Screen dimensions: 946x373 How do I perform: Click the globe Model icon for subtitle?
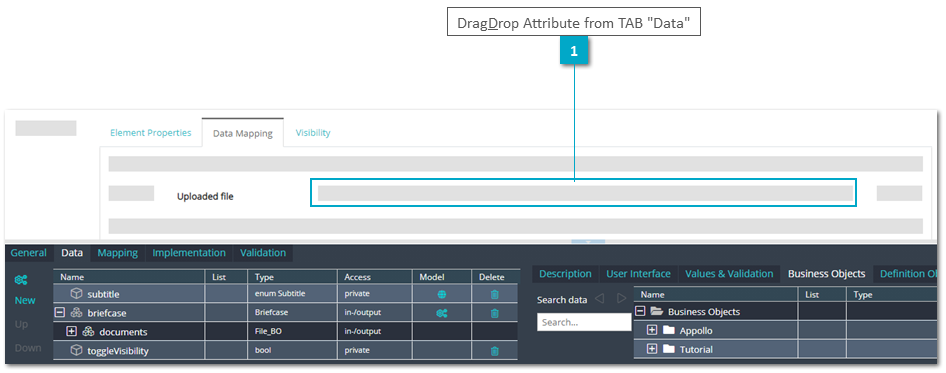442,295
